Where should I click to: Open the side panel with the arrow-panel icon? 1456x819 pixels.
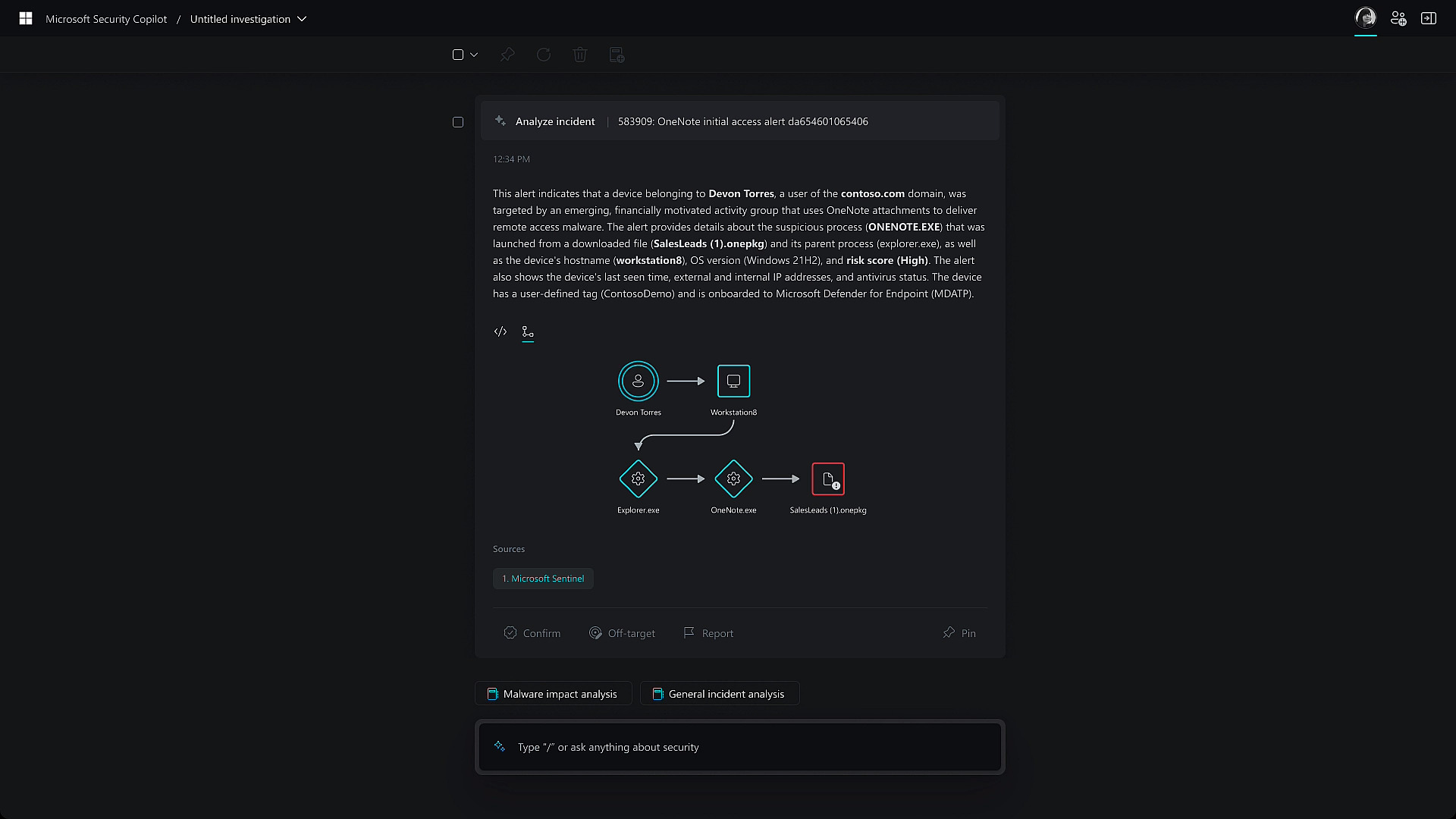[1429, 18]
